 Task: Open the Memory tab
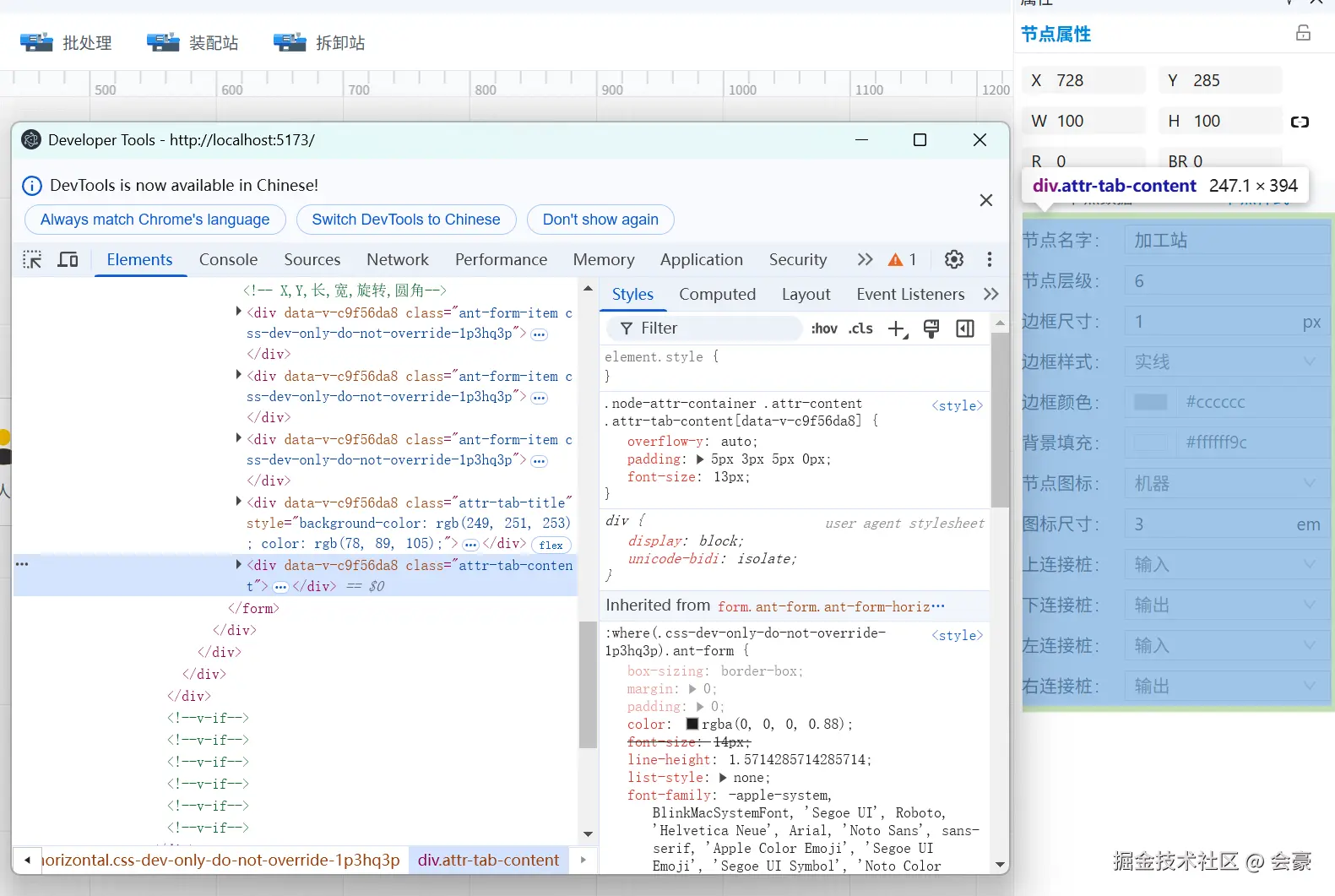pos(604,259)
